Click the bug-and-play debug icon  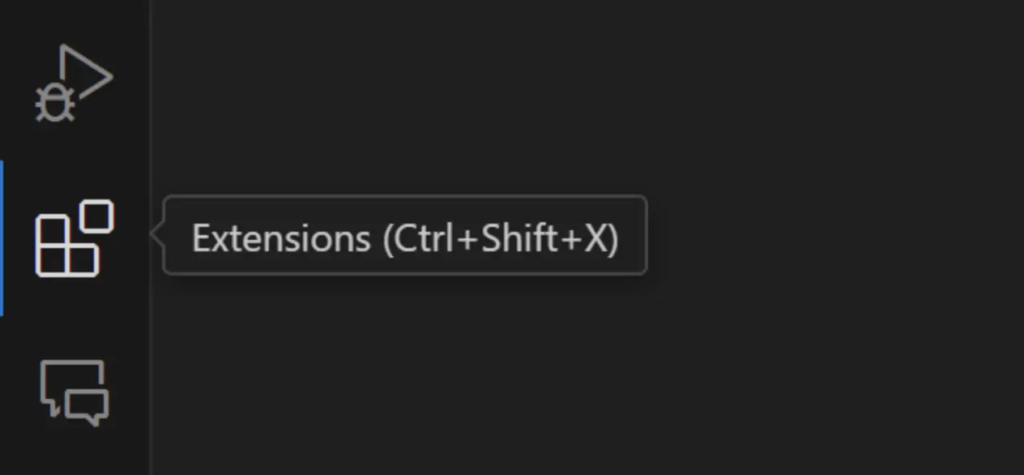[73, 84]
